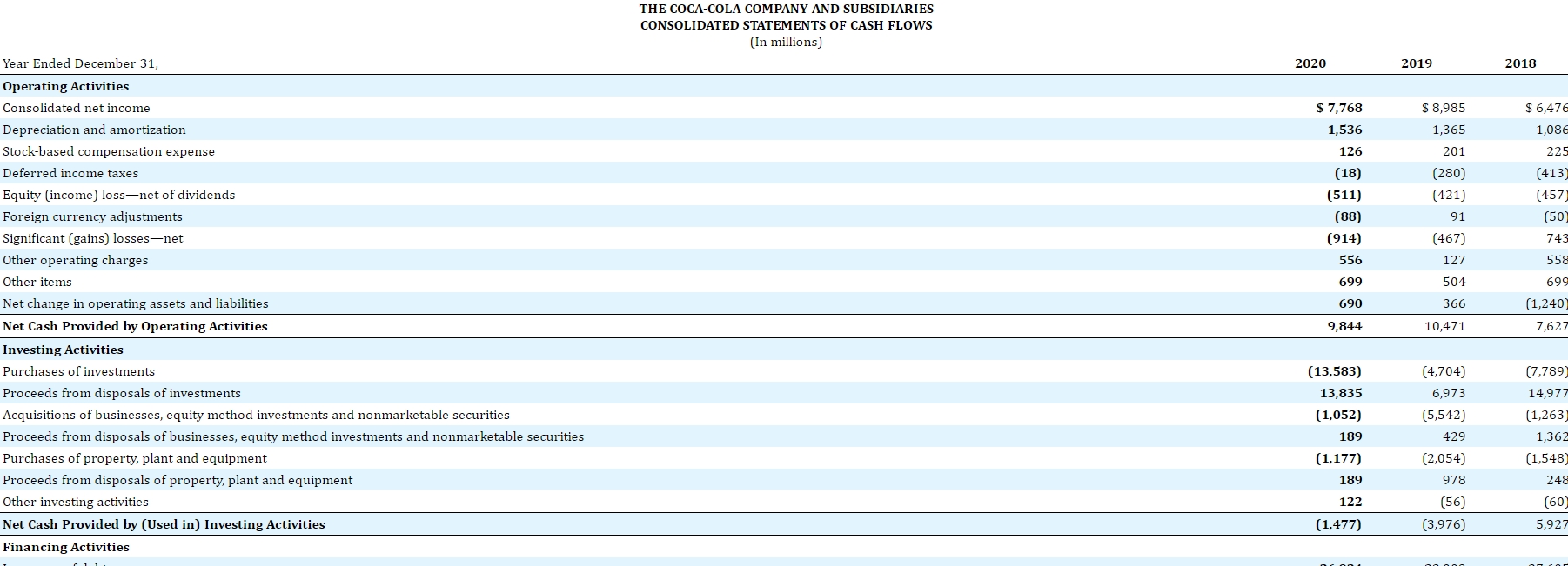This screenshot has width=1568, height=566.
Task: Select the $ 7,768 net income value
Action: (x=1339, y=108)
